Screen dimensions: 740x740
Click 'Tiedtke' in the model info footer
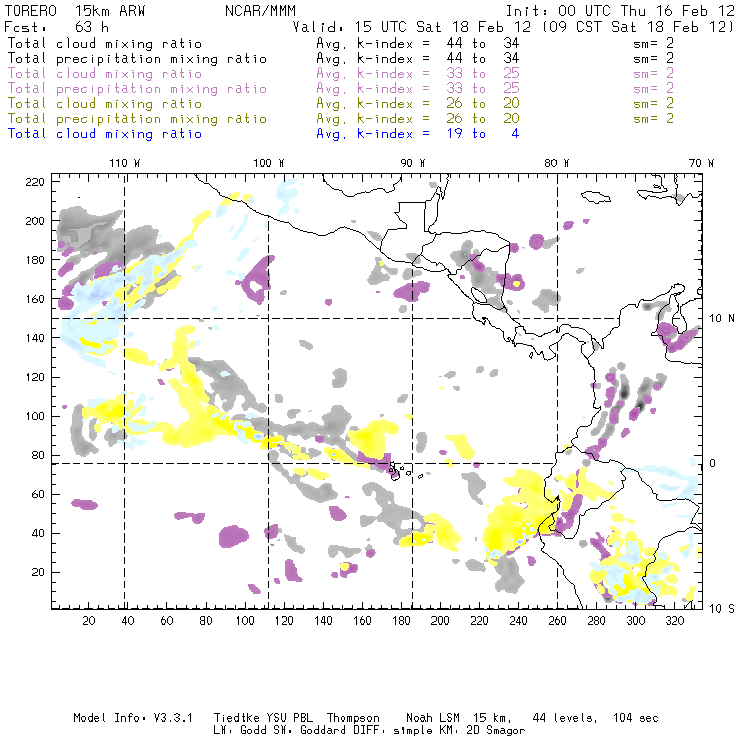[236, 718]
